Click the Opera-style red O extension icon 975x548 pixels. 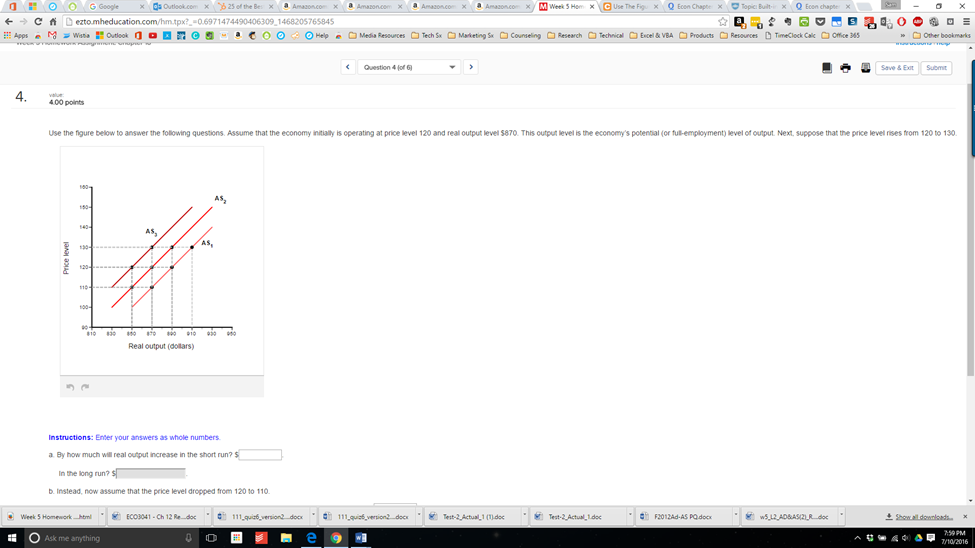[x=901, y=21]
